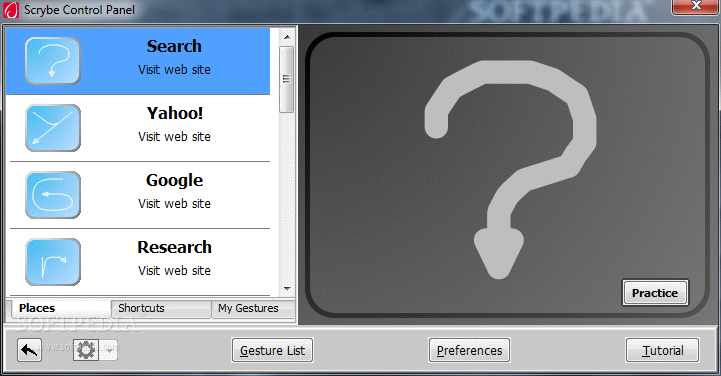
Task: Click the gesture list scrollbar thumb
Action: [x=287, y=79]
